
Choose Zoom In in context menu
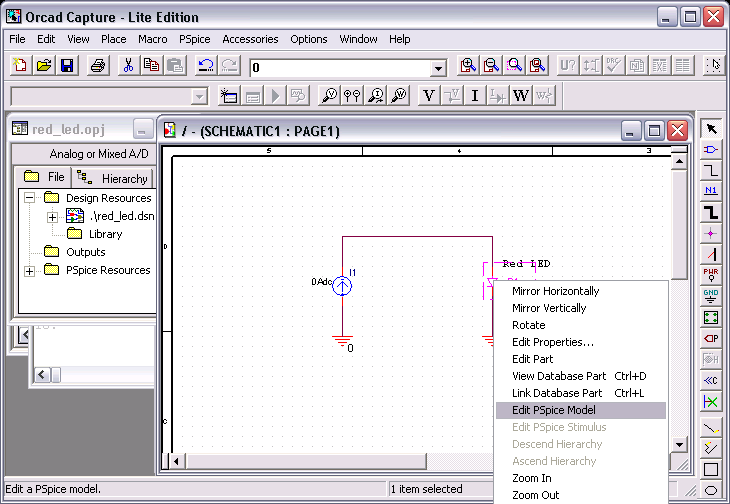(x=581, y=478)
